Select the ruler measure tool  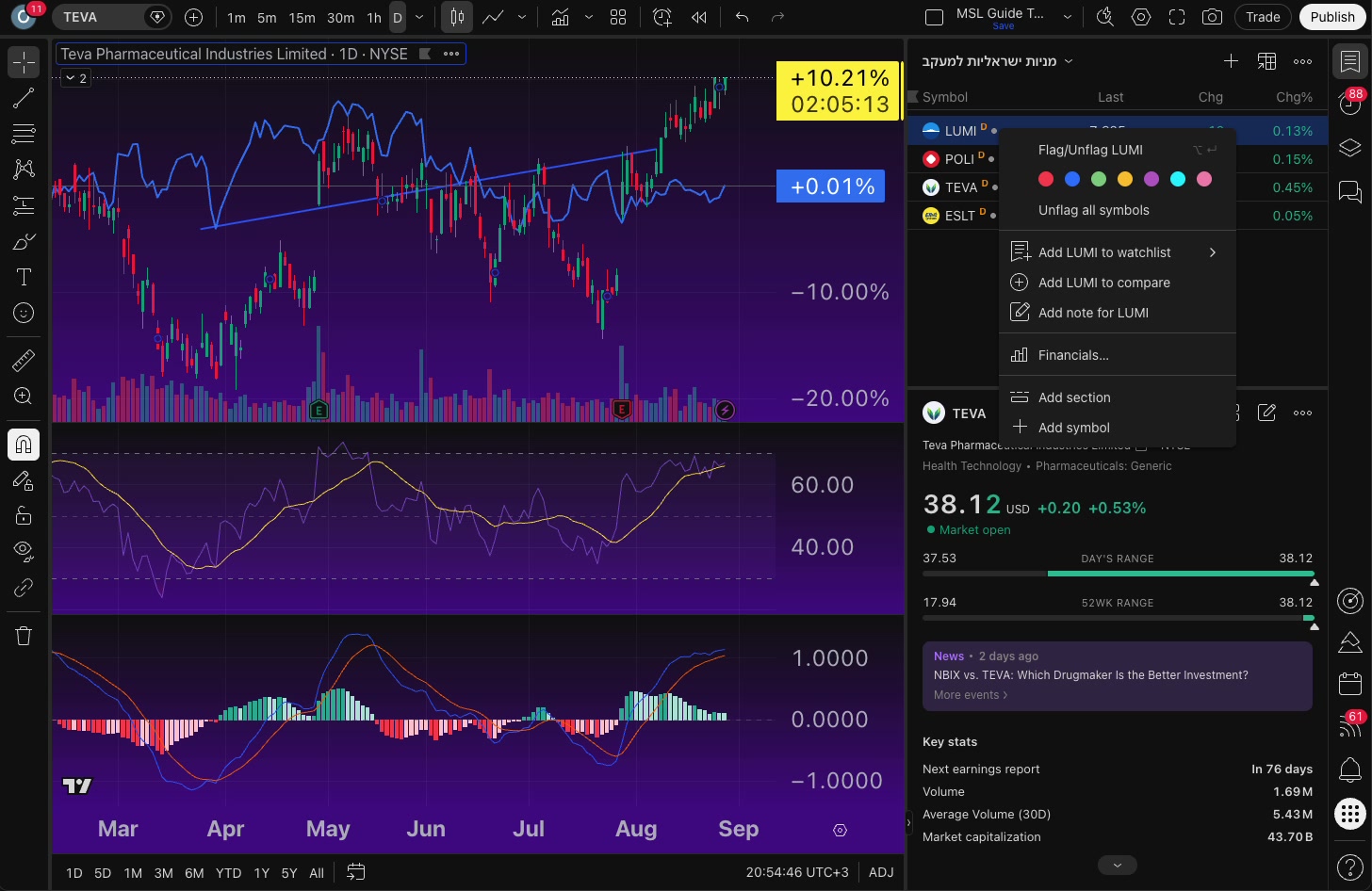pyautogui.click(x=24, y=360)
